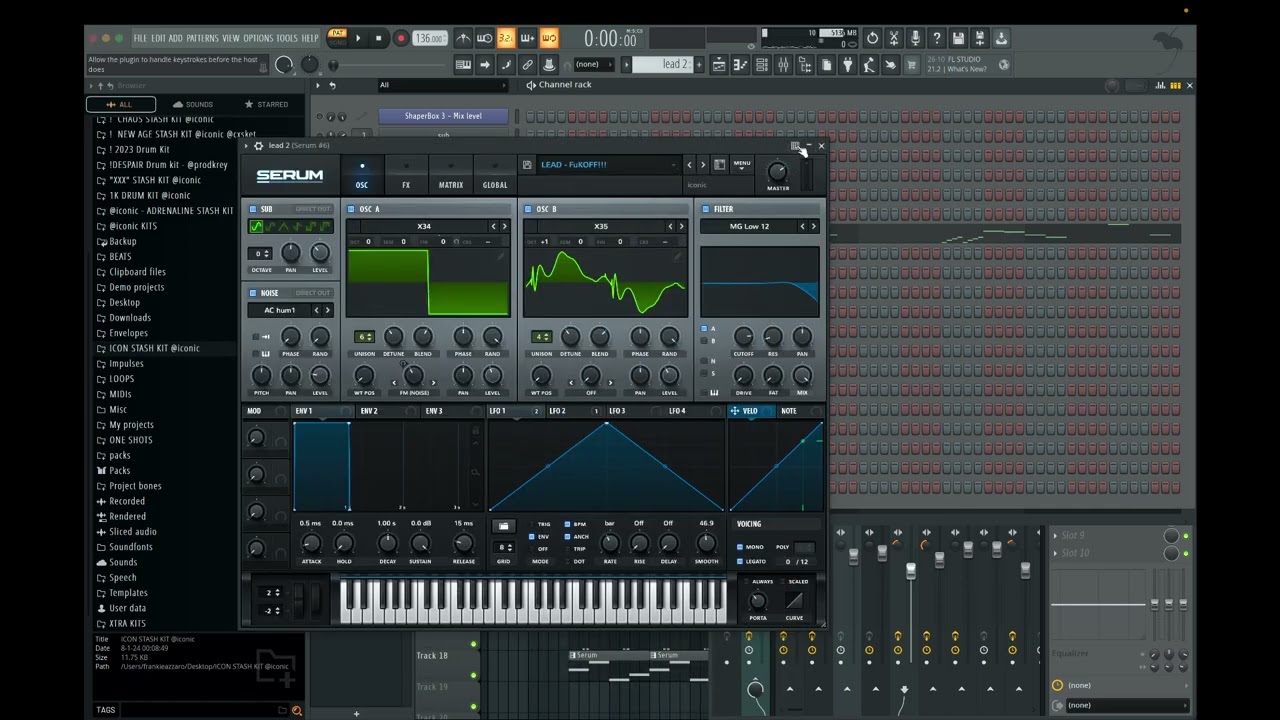Select the next noise sample after AC hum1
This screenshot has height=720, width=1280.
pos(327,310)
